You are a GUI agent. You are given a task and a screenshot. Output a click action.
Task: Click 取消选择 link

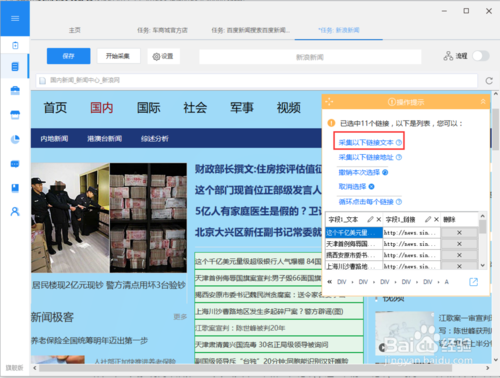pyautogui.click(x=352, y=187)
